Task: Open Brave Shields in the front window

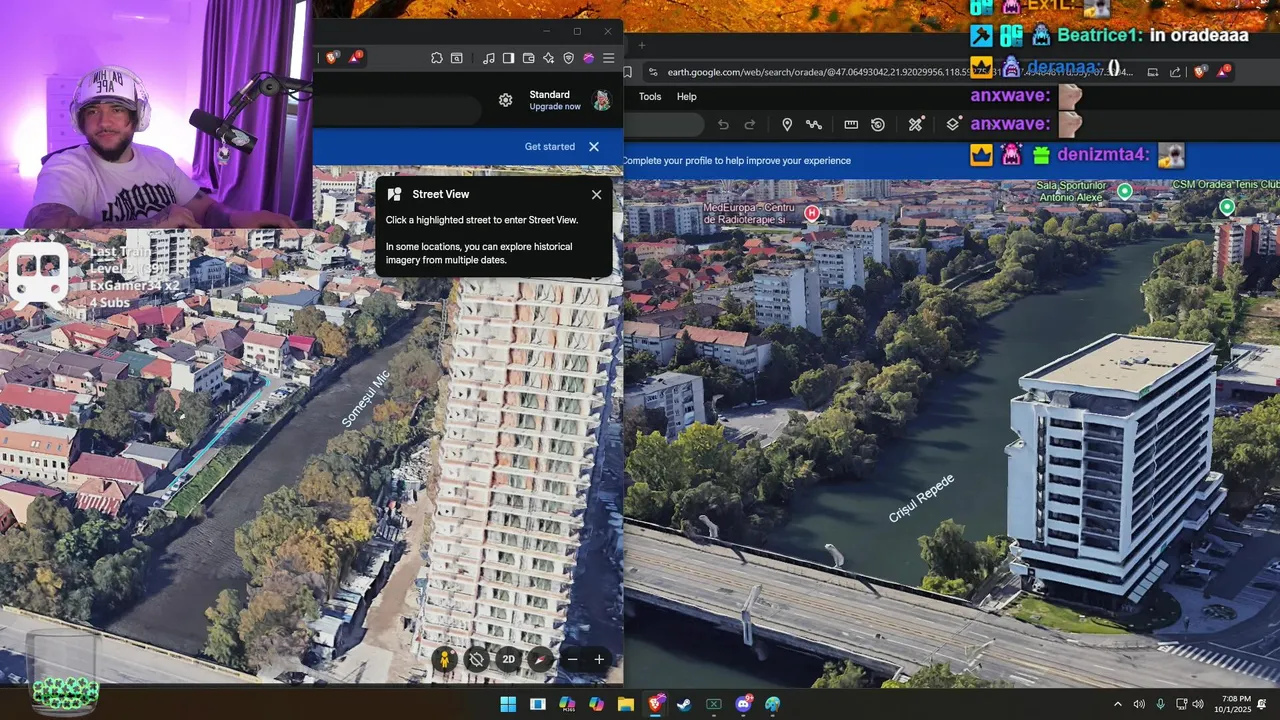Action: [x=332, y=58]
